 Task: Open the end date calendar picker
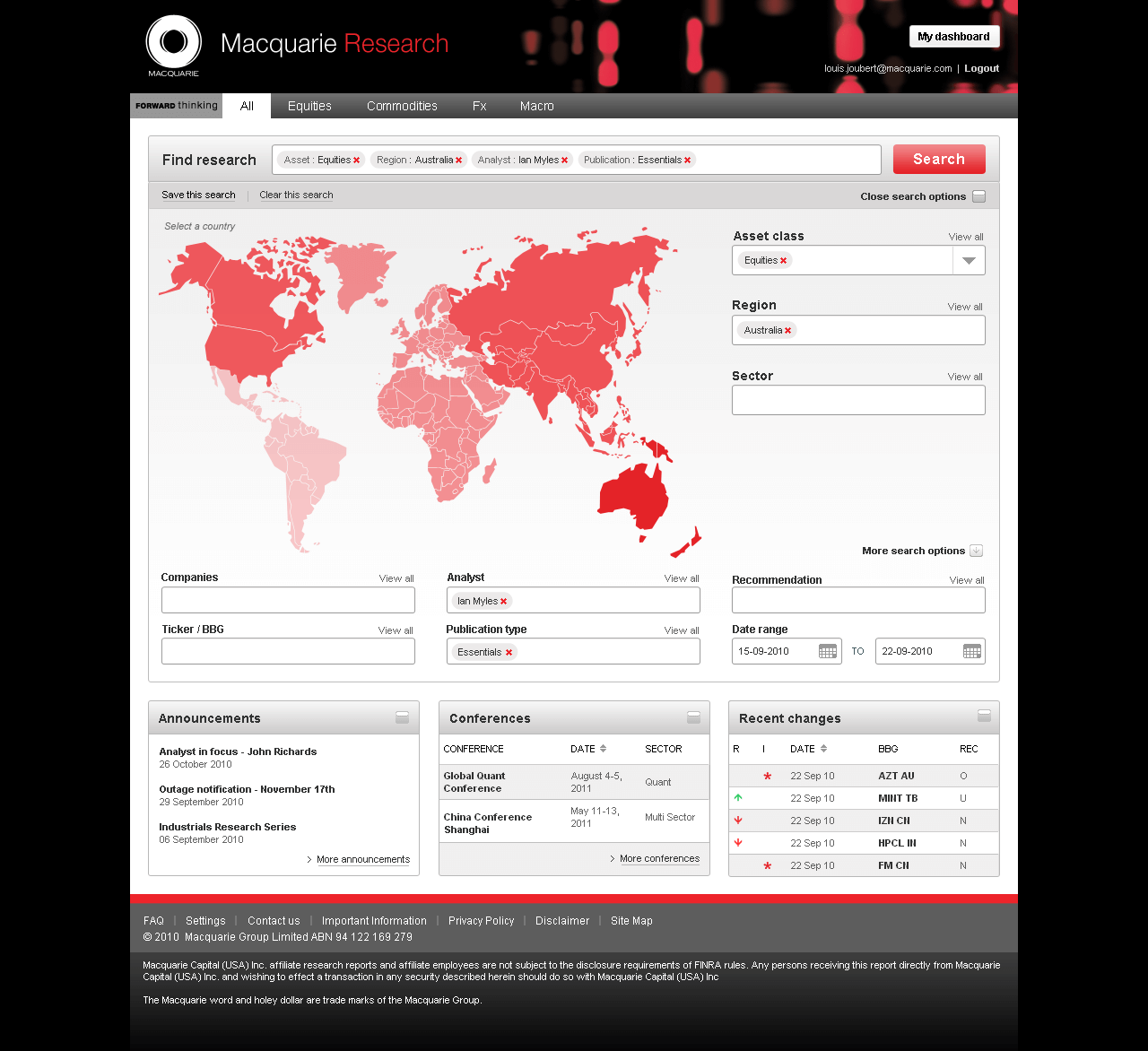point(972,651)
